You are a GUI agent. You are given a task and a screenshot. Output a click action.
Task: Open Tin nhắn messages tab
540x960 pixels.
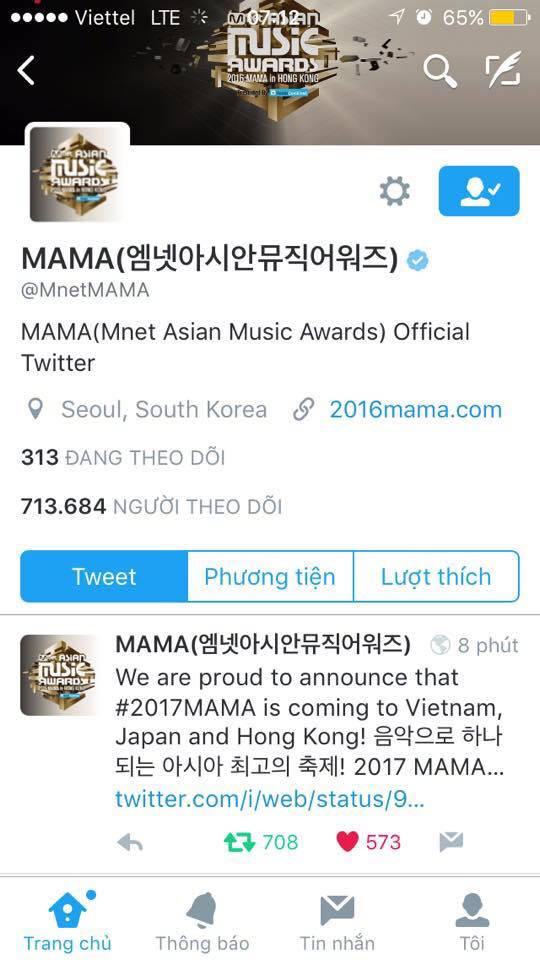click(x=337, y=921)
